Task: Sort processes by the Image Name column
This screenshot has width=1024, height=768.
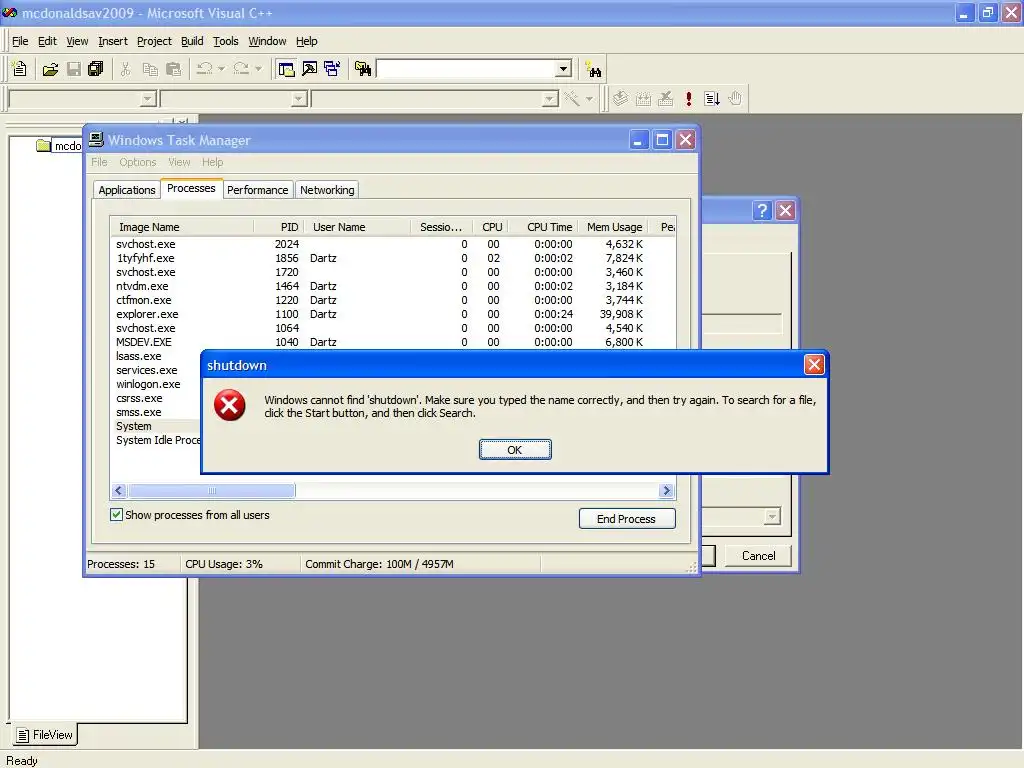Action: tap(182, 227)
